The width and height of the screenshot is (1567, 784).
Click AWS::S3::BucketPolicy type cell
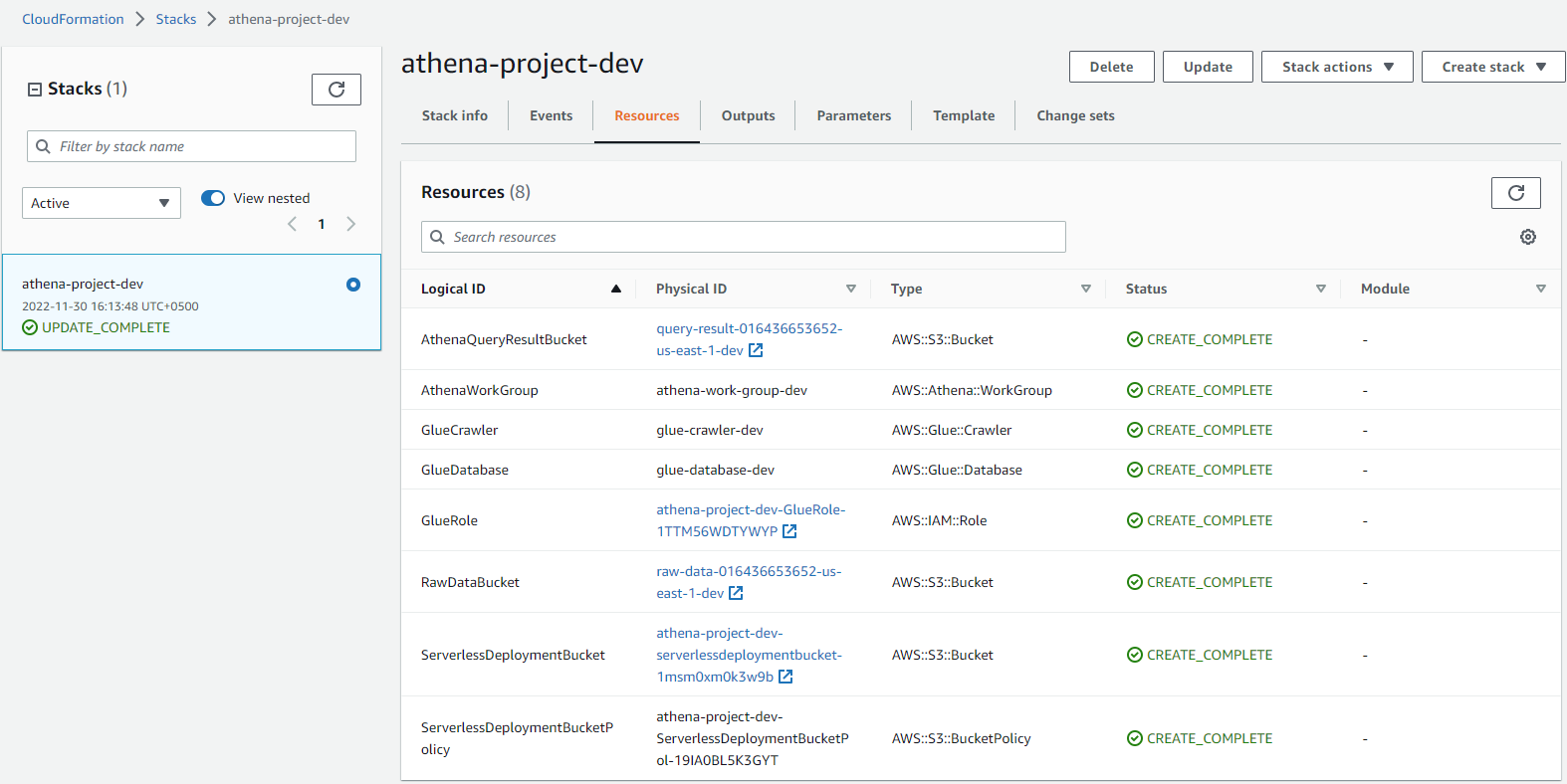pyautogui.click(x=961, y=738)
